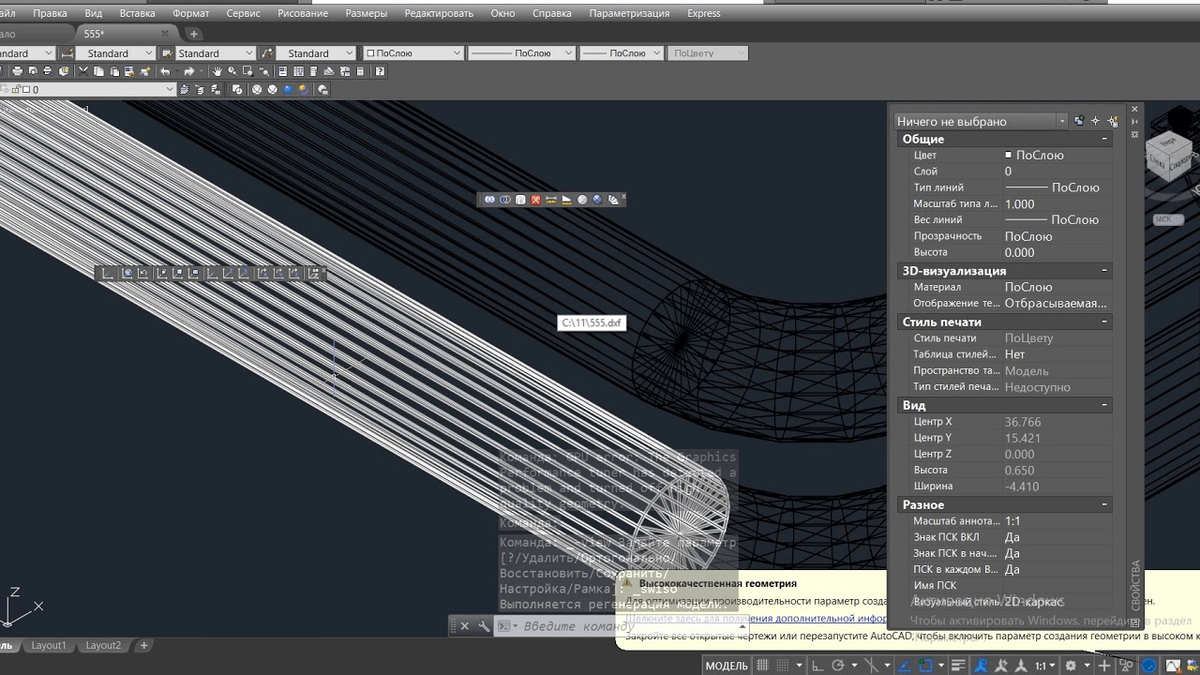Open the layer dropdown showing 0

[x=89, y=90]
